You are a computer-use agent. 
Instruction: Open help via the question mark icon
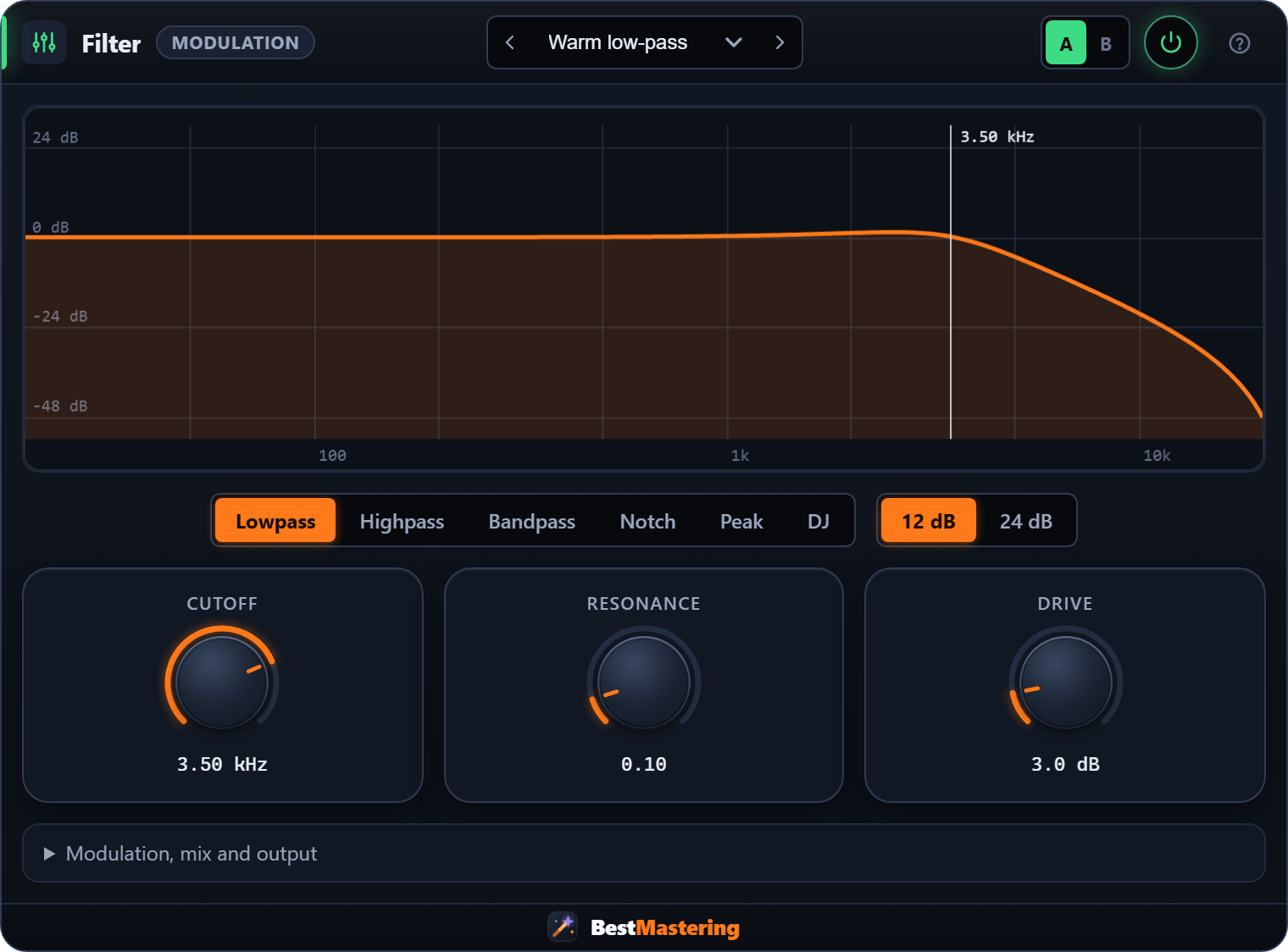point(1239,43)
